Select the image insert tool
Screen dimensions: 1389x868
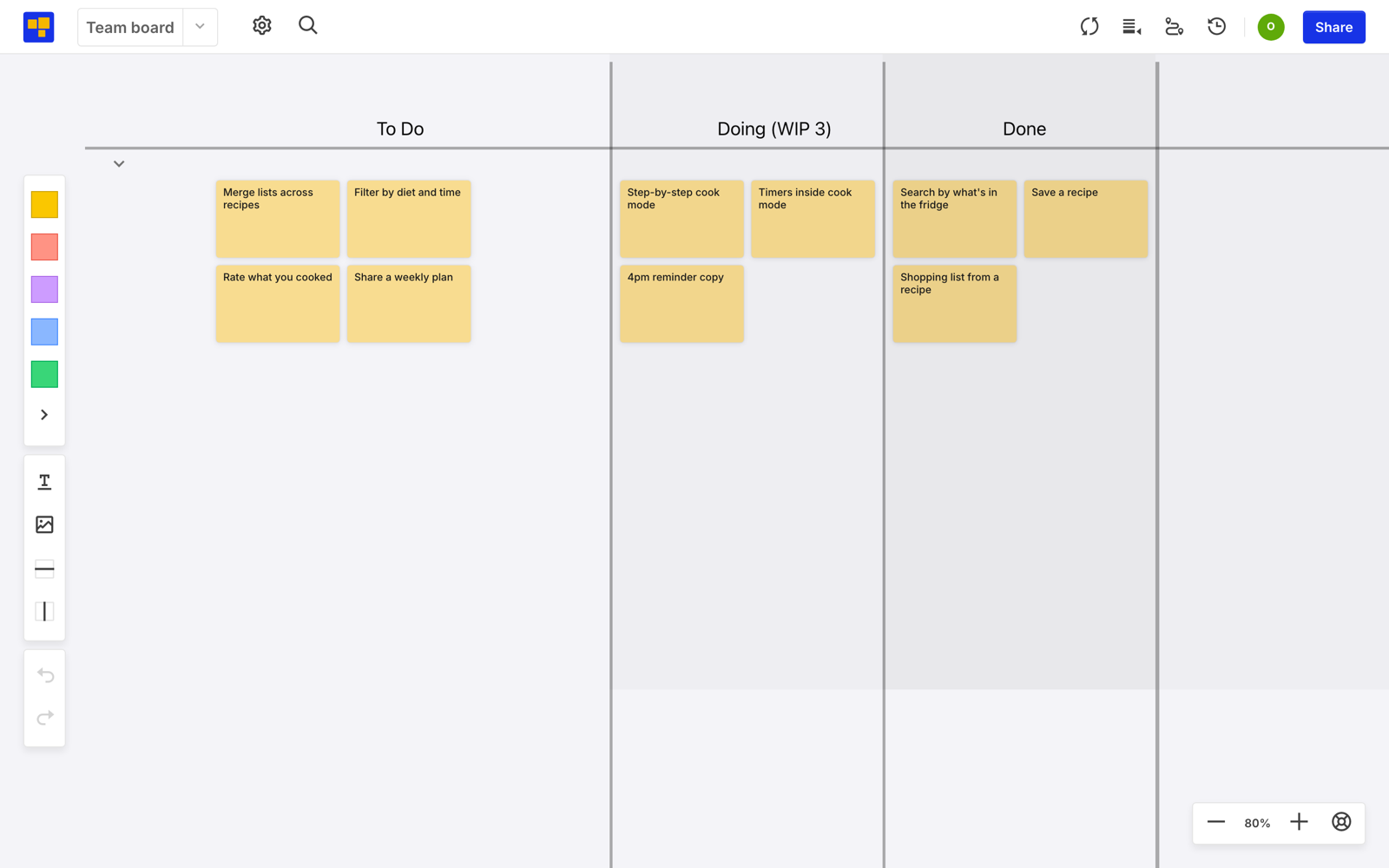pos(44,524)
